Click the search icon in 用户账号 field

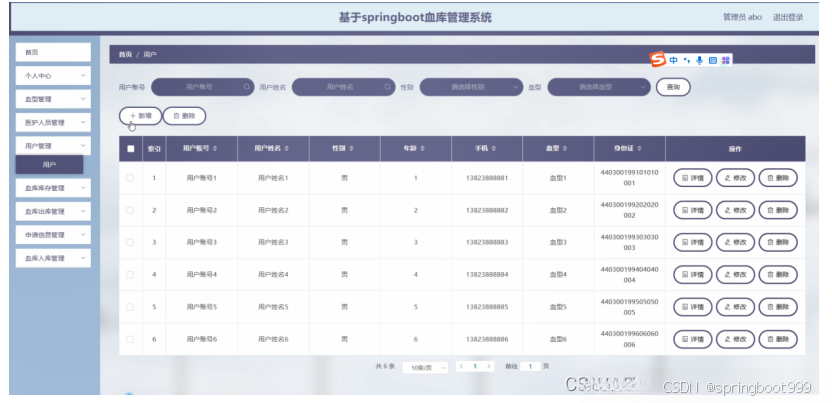247,87
